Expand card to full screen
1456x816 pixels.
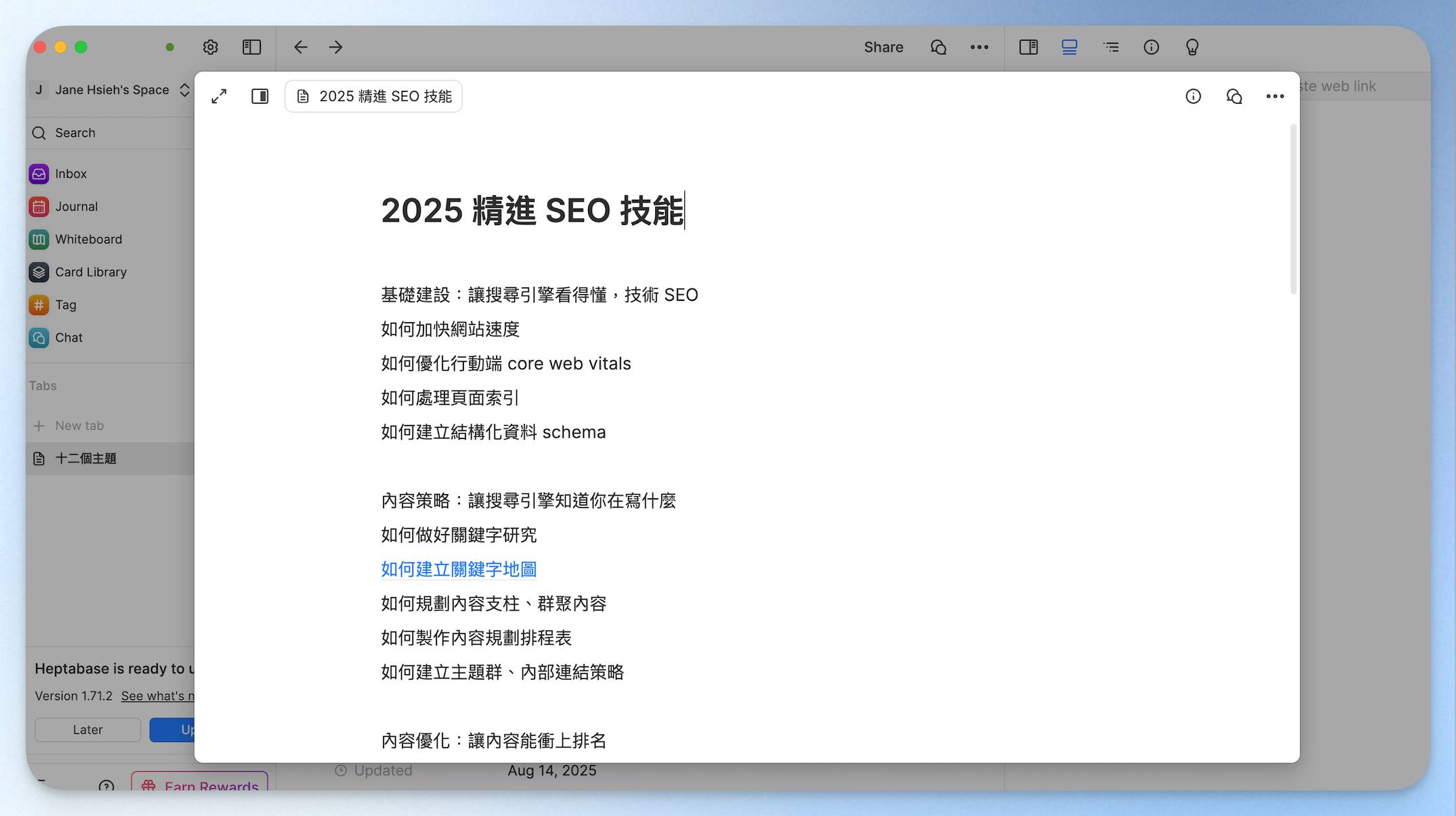coord(219,96)
